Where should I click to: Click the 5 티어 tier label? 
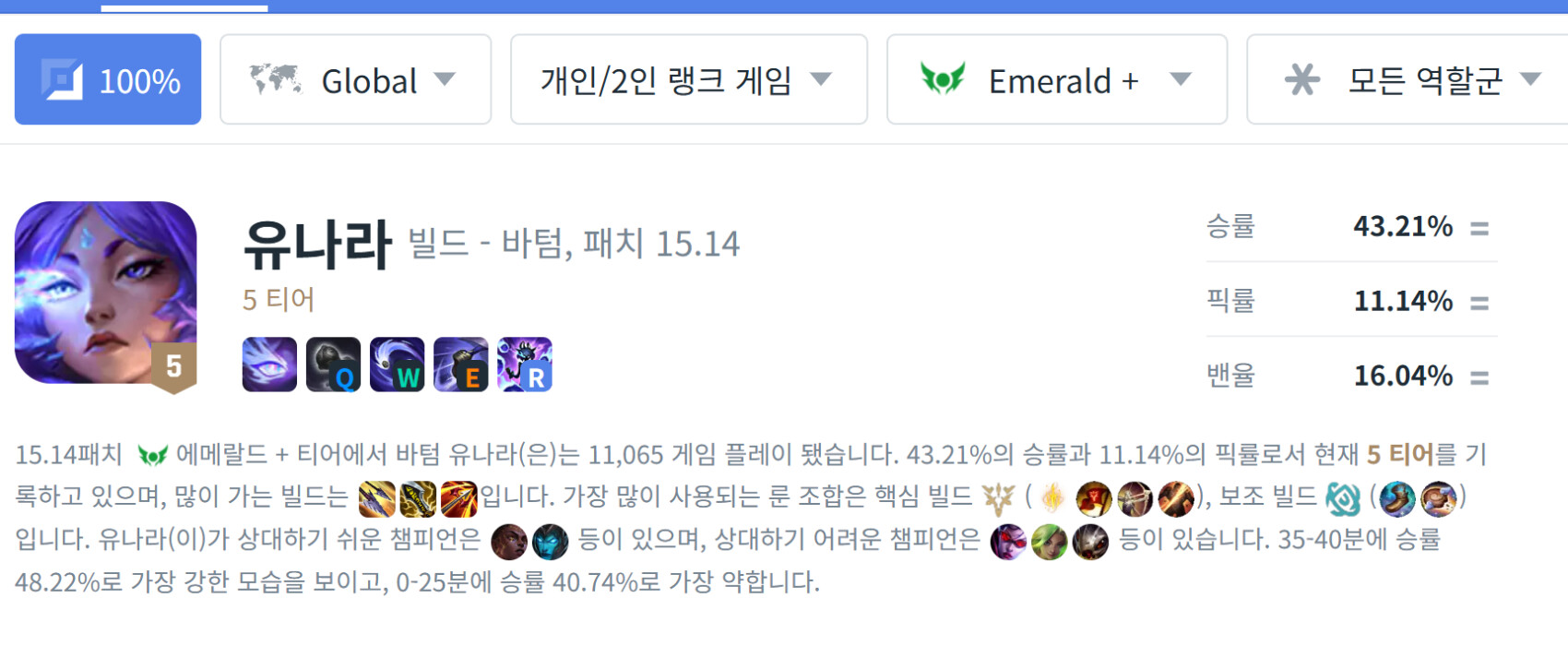tap(279, 299)
